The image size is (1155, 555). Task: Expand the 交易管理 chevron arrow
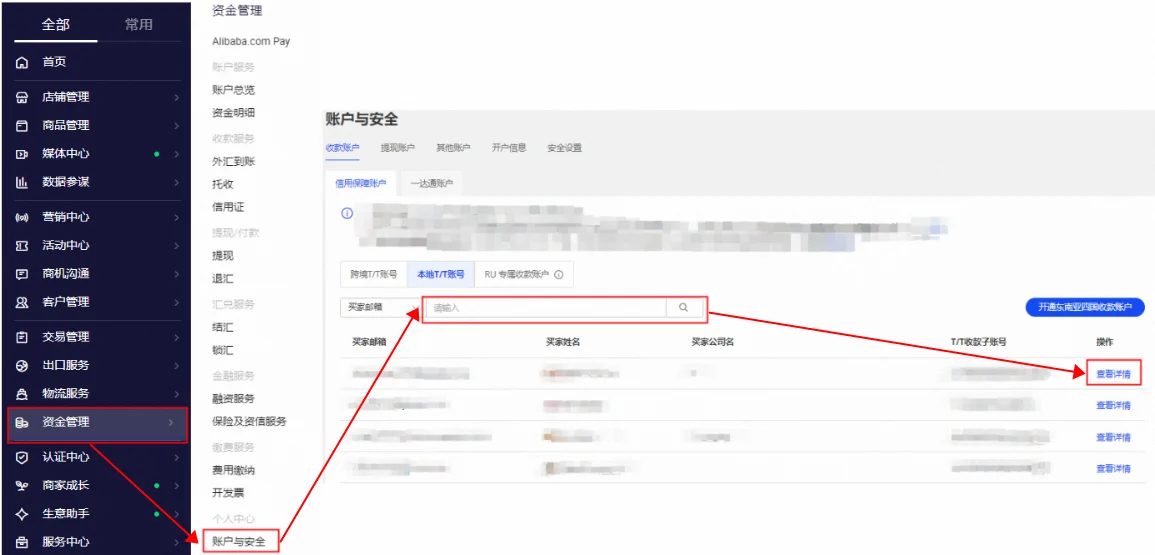pos(176,338)
